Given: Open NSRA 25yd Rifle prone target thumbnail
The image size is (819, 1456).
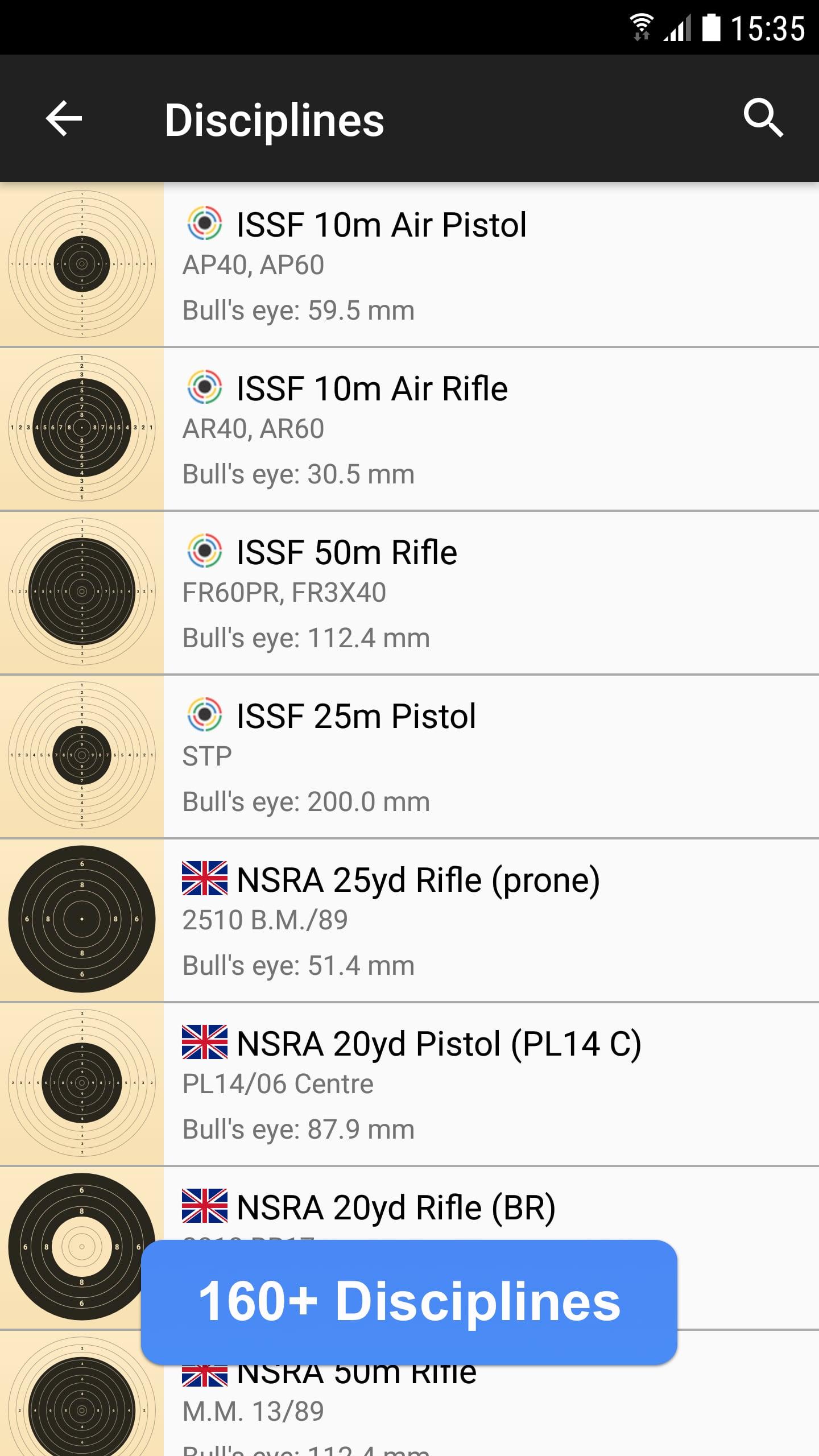Looking at the screenshot, I should click(x=82, y=919).
